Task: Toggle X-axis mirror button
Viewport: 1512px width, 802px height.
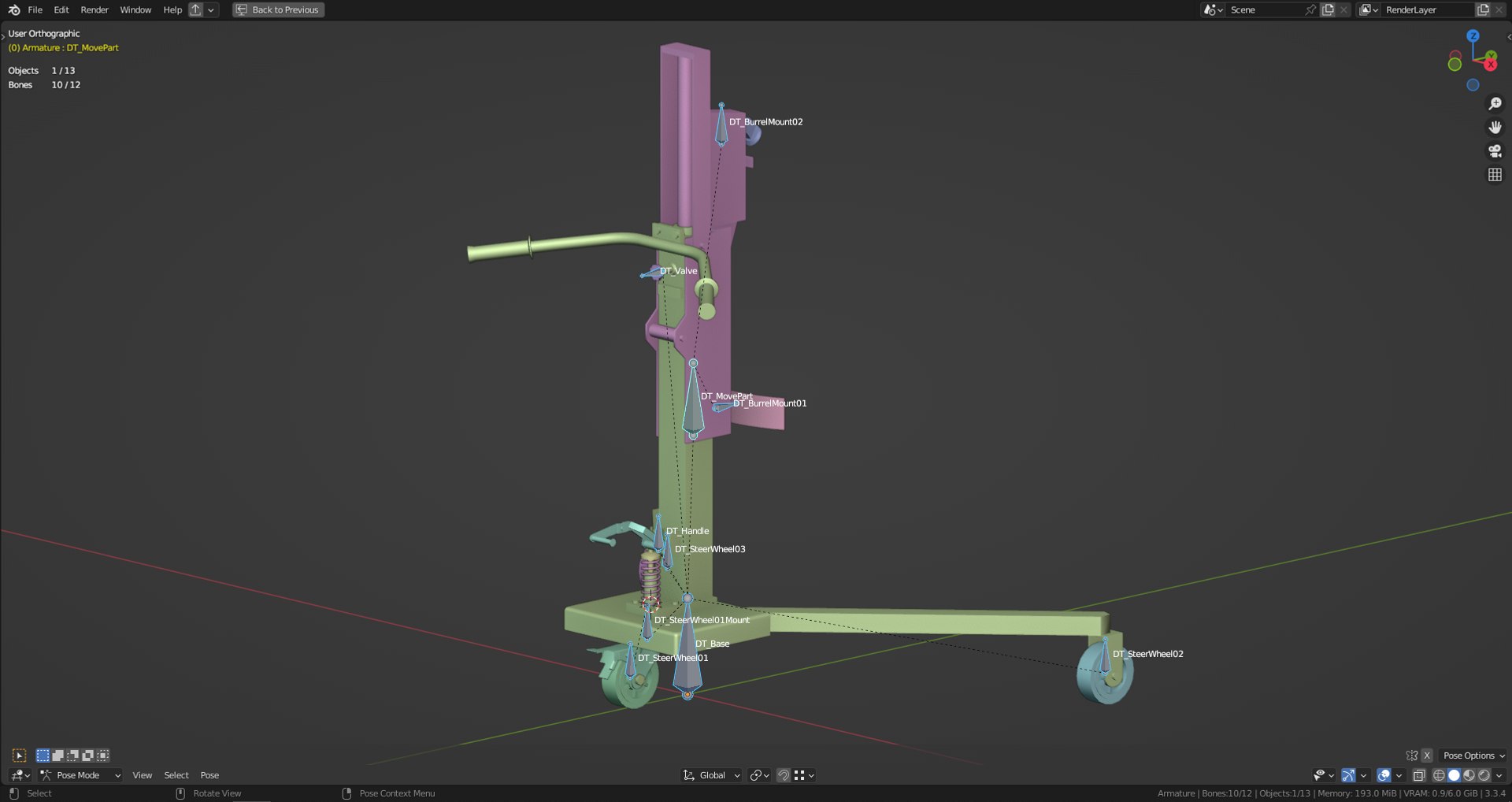Action: coord(1426,756)
